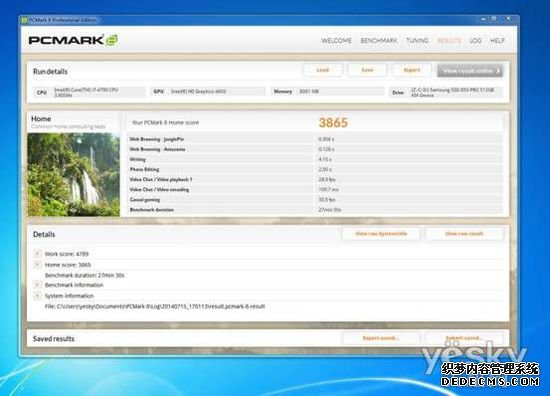Open the TUNING tab
Viewport: 550px width, 396px height.
[417, 41]
